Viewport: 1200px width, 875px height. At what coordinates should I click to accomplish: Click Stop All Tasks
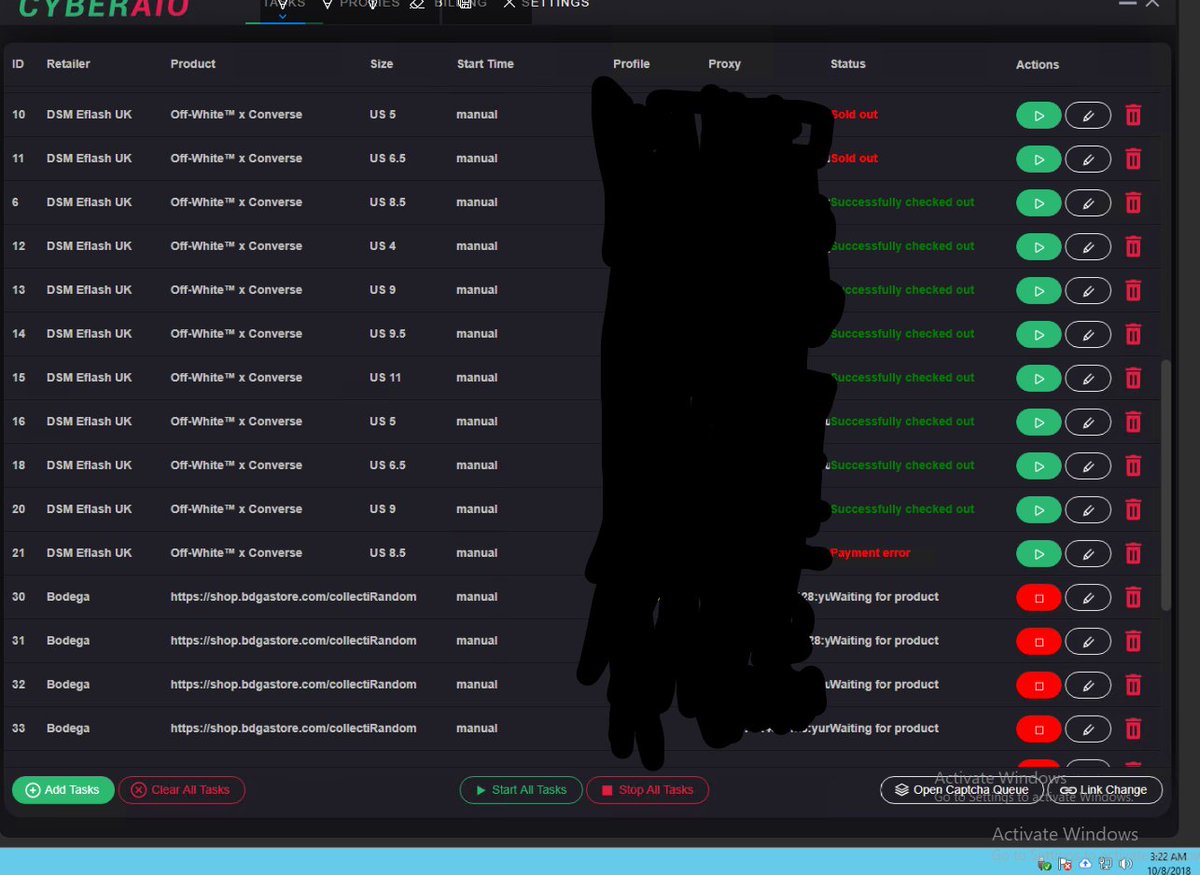click(647, 790)
